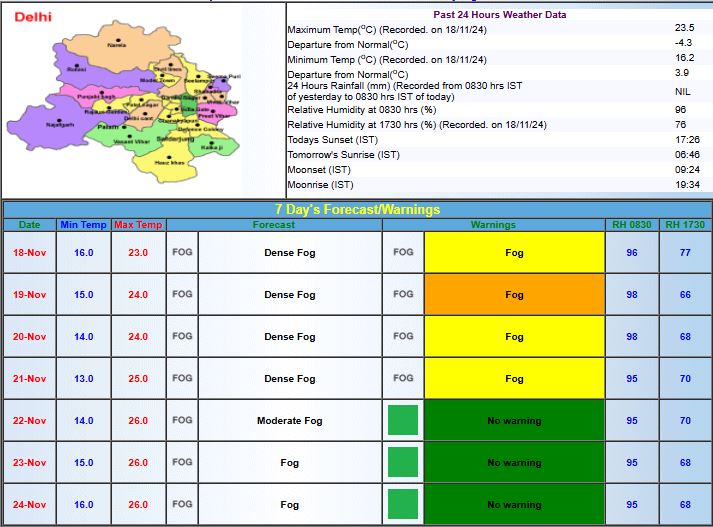Click the yellow Fog warning cell for 18-Nov

click(x=514, y=252)
